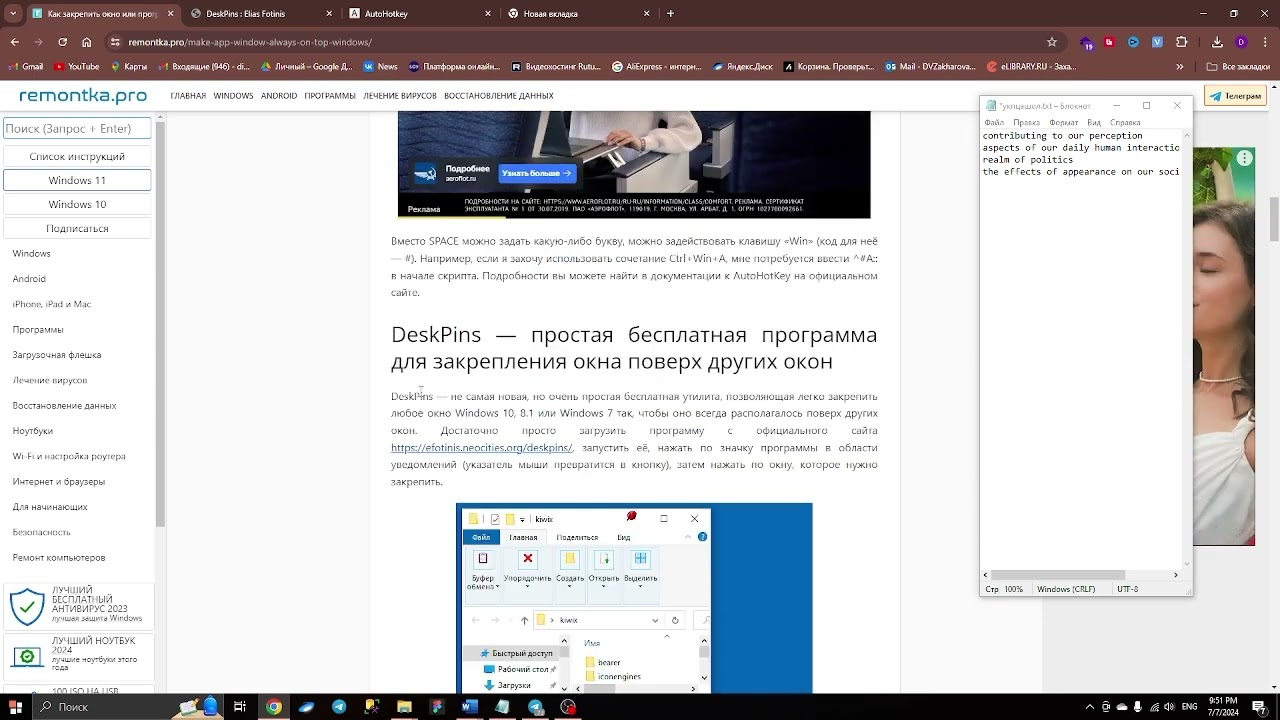Open Microsoft Word from the taskbar
The image size is (1280, 720).
470,707
